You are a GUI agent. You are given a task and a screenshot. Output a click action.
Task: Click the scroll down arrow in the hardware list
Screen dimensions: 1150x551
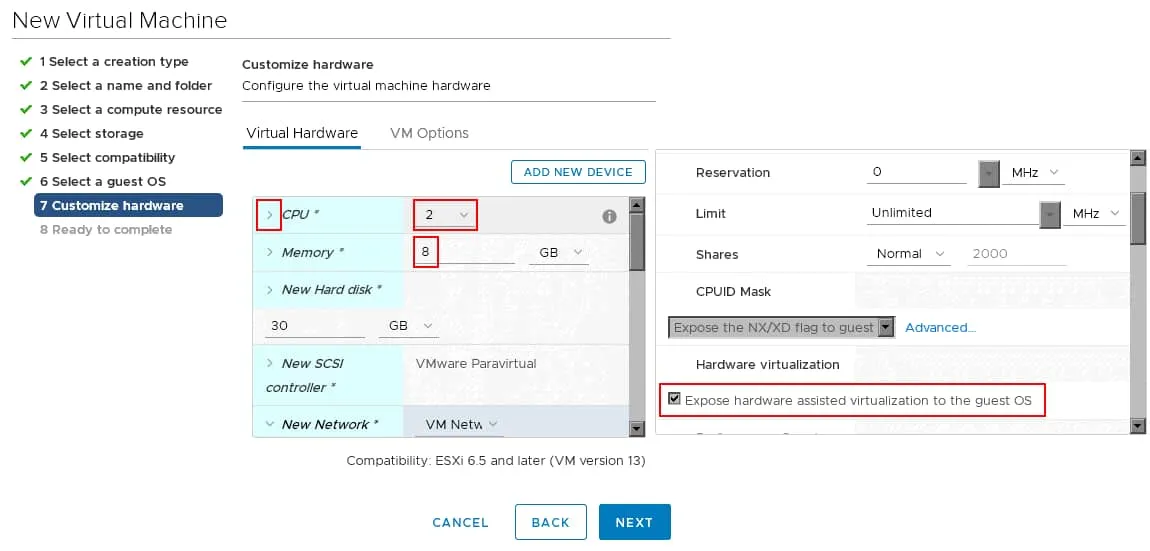tap(637, 429)
